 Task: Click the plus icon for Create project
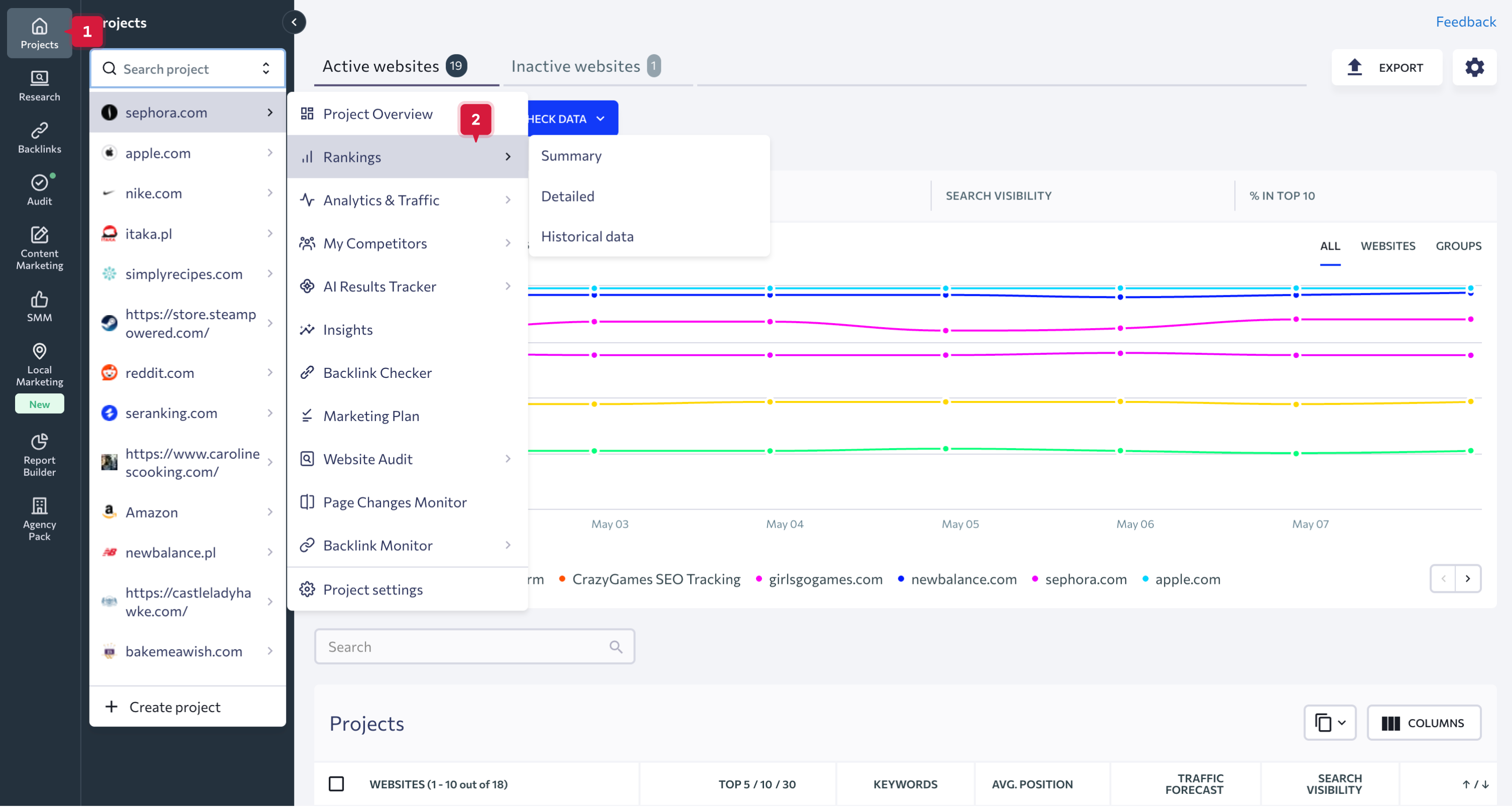pos(112,706)
